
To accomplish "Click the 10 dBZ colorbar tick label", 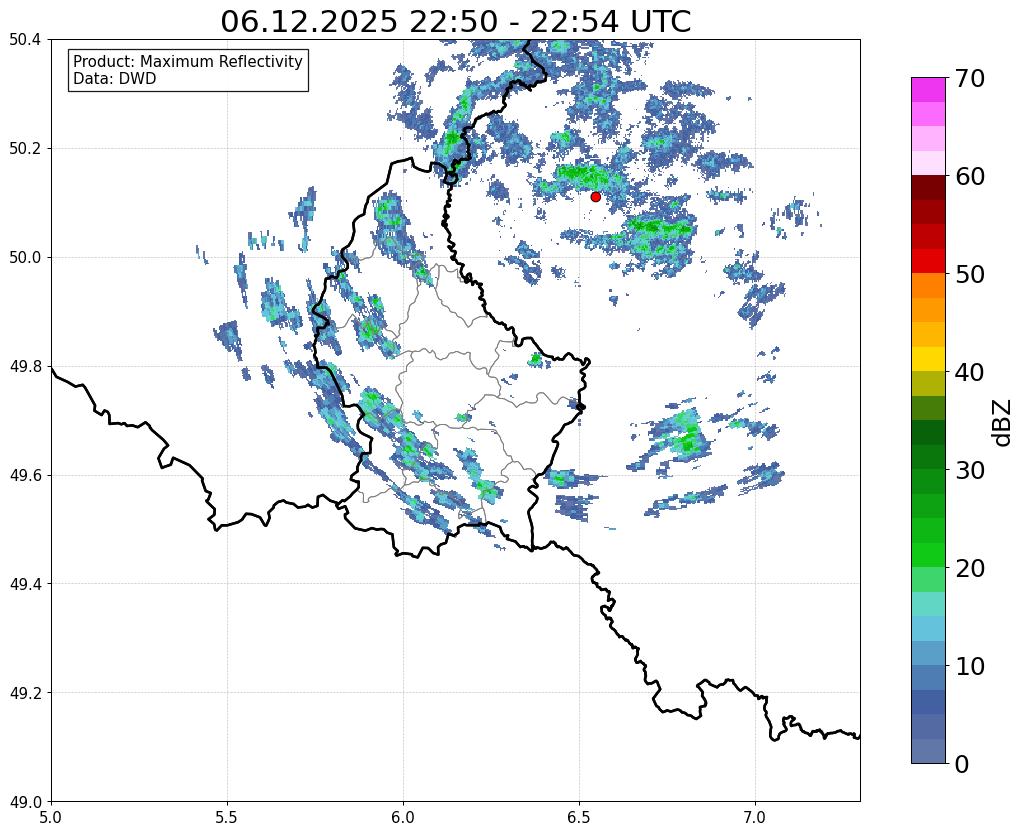I will (x=969, y=666).
